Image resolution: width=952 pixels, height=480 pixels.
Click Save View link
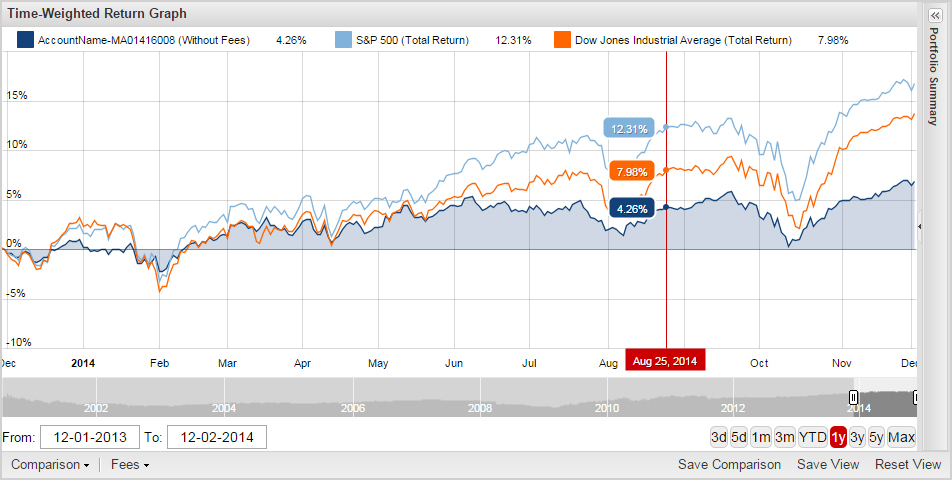(828, 465)
